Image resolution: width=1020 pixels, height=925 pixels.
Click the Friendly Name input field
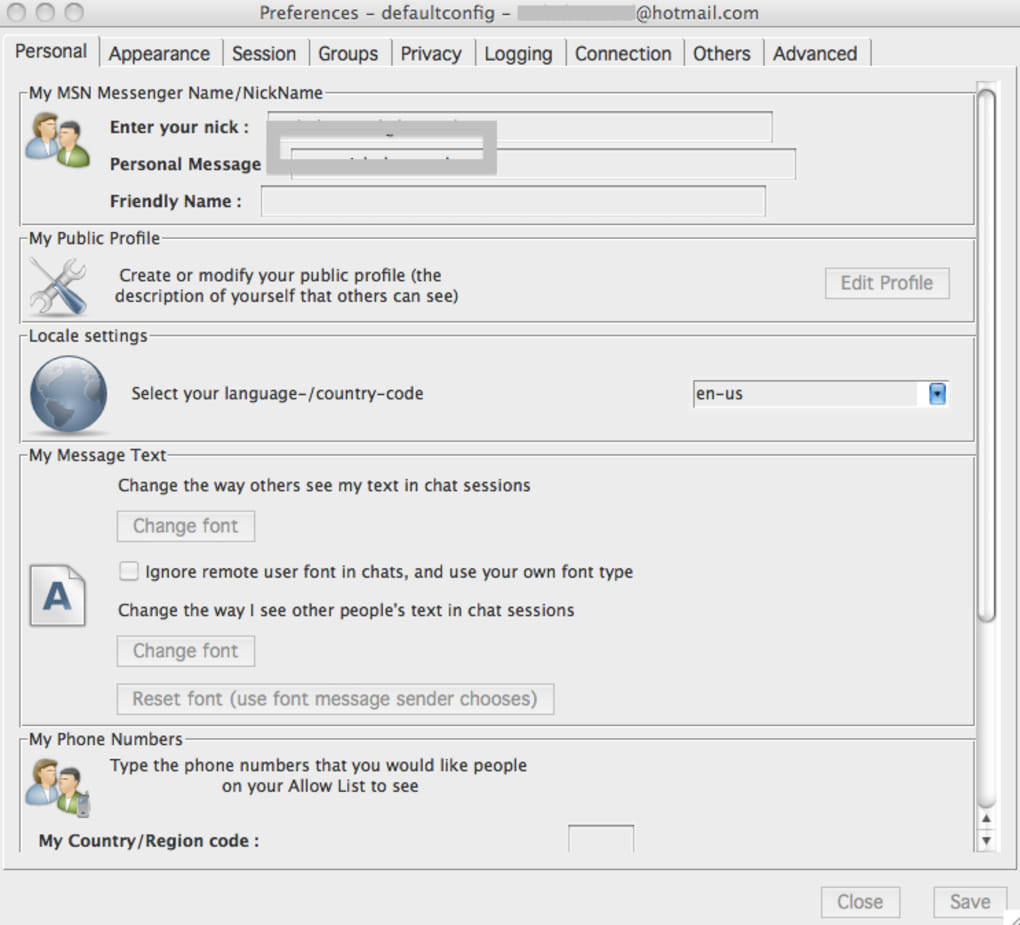(513, 201)
